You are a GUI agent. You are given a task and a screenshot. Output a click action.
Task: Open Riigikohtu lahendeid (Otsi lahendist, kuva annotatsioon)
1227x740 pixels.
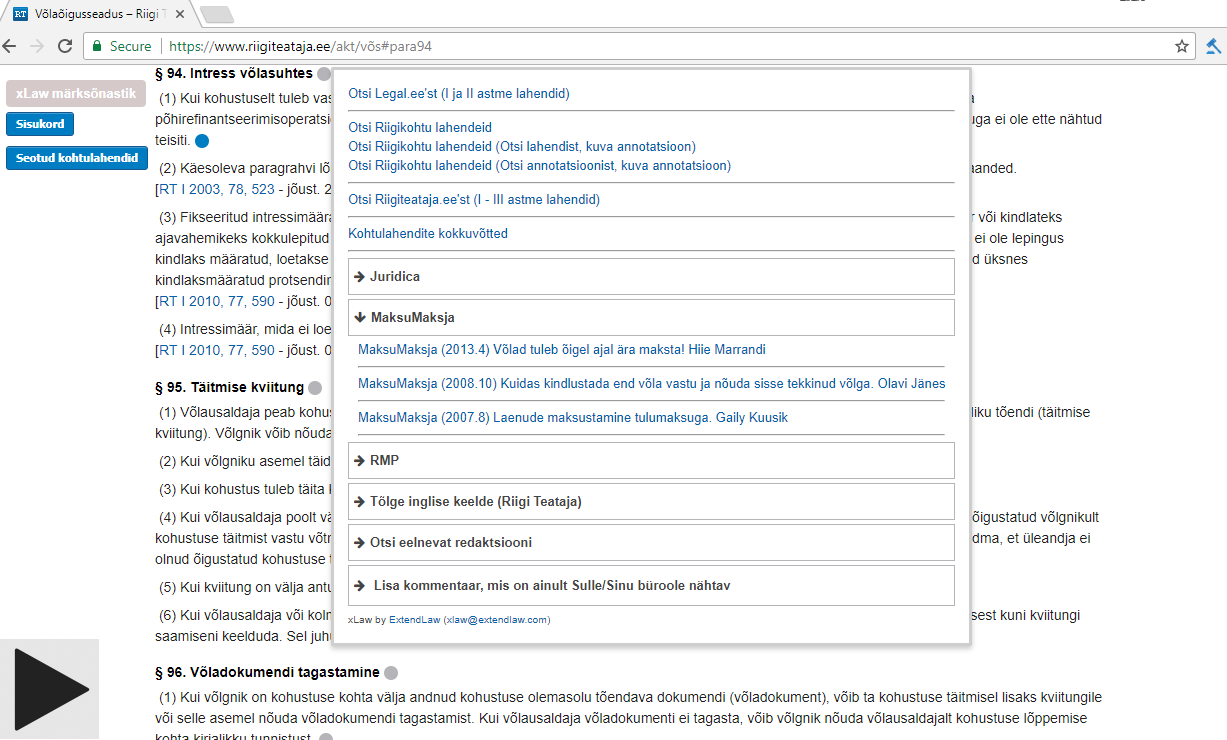522,147
